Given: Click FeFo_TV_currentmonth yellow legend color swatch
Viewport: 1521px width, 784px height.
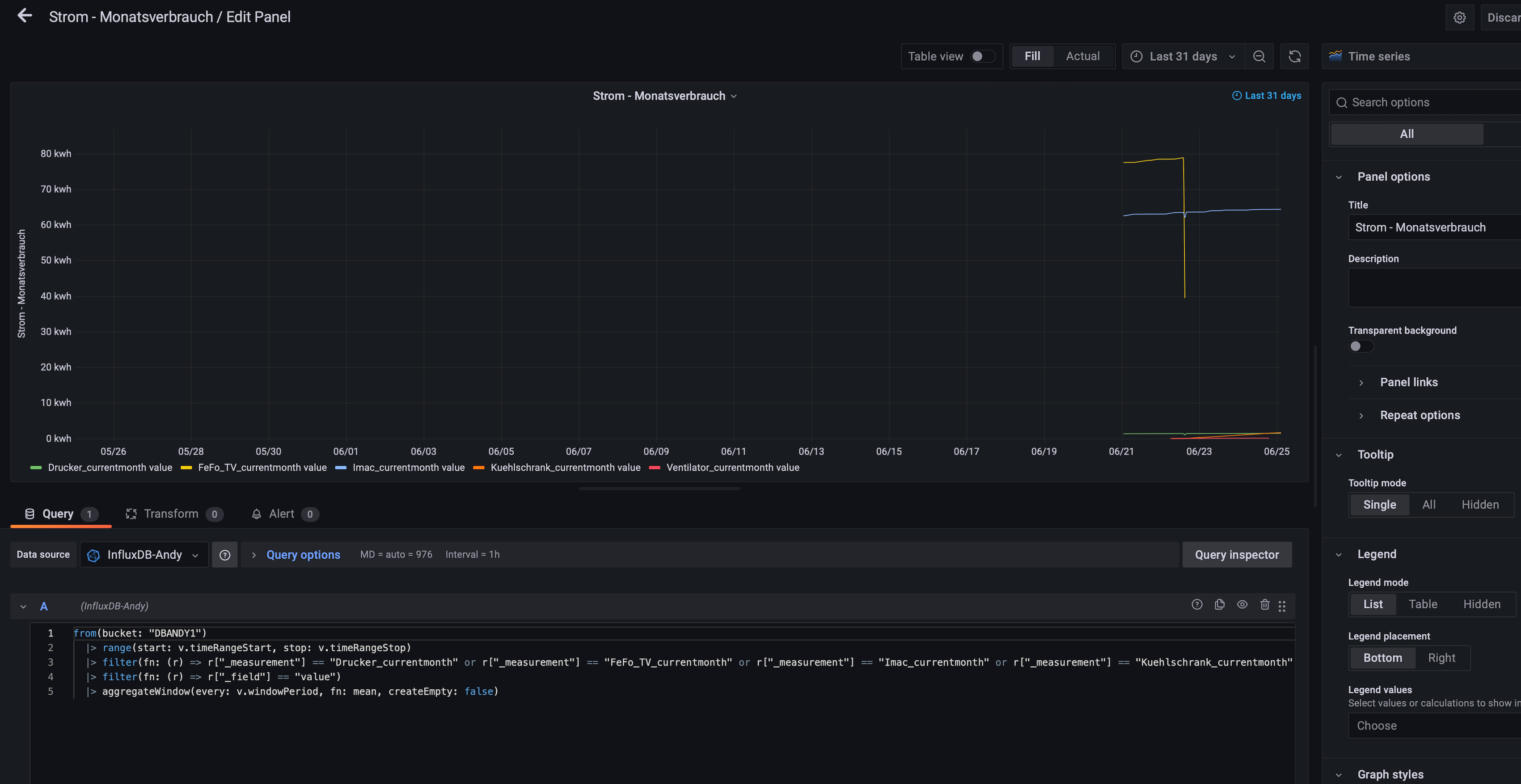Looking at the screenshot, I should coord(186,468).
